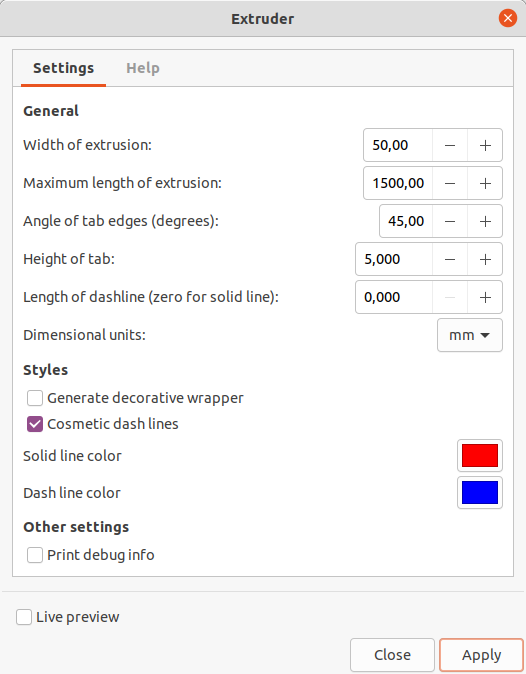Increase Width of extrusion with plus button
The image size is (526, 674).
click(485, 145)
